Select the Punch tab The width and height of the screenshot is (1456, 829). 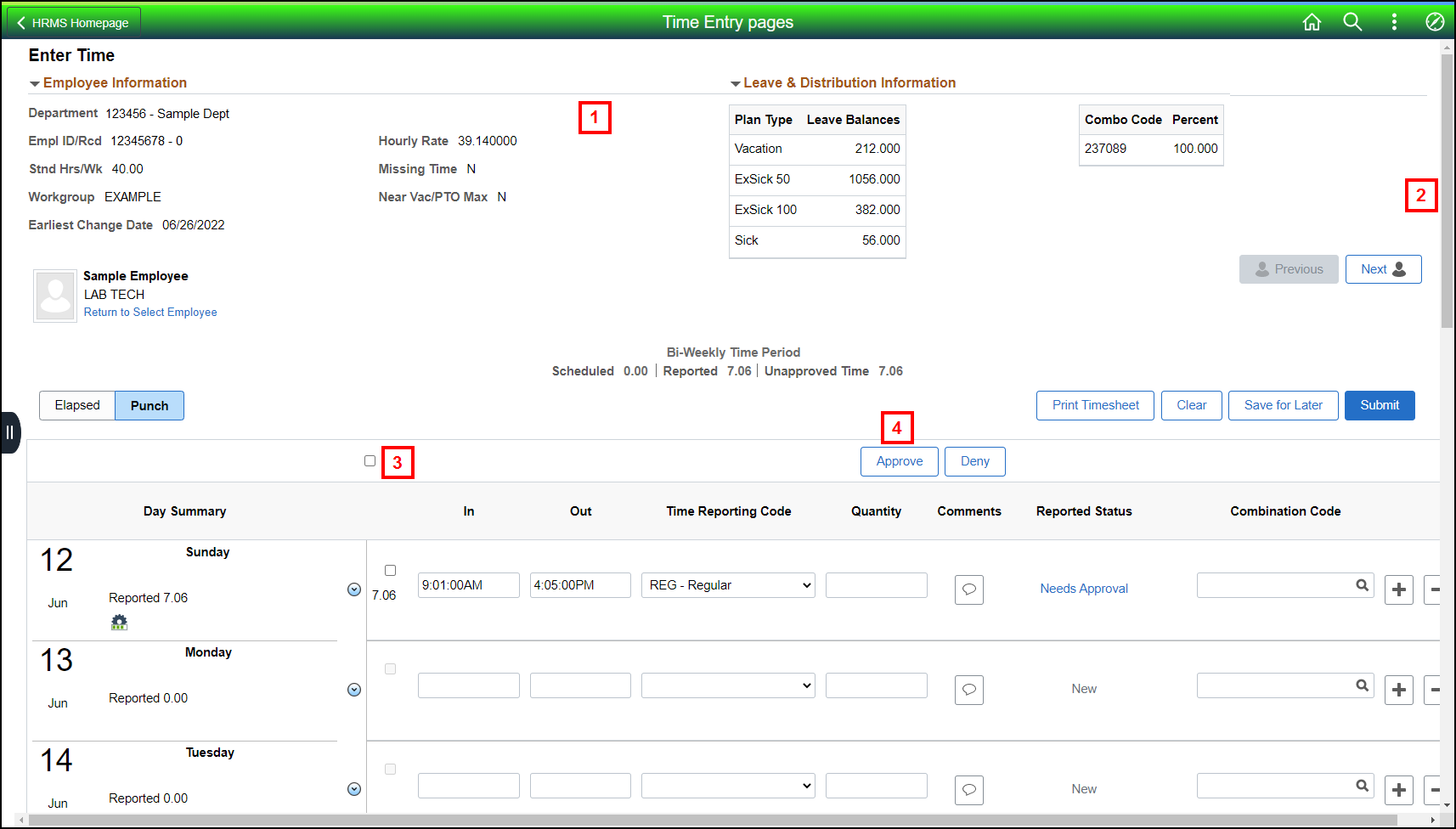[x=150, y=406]
